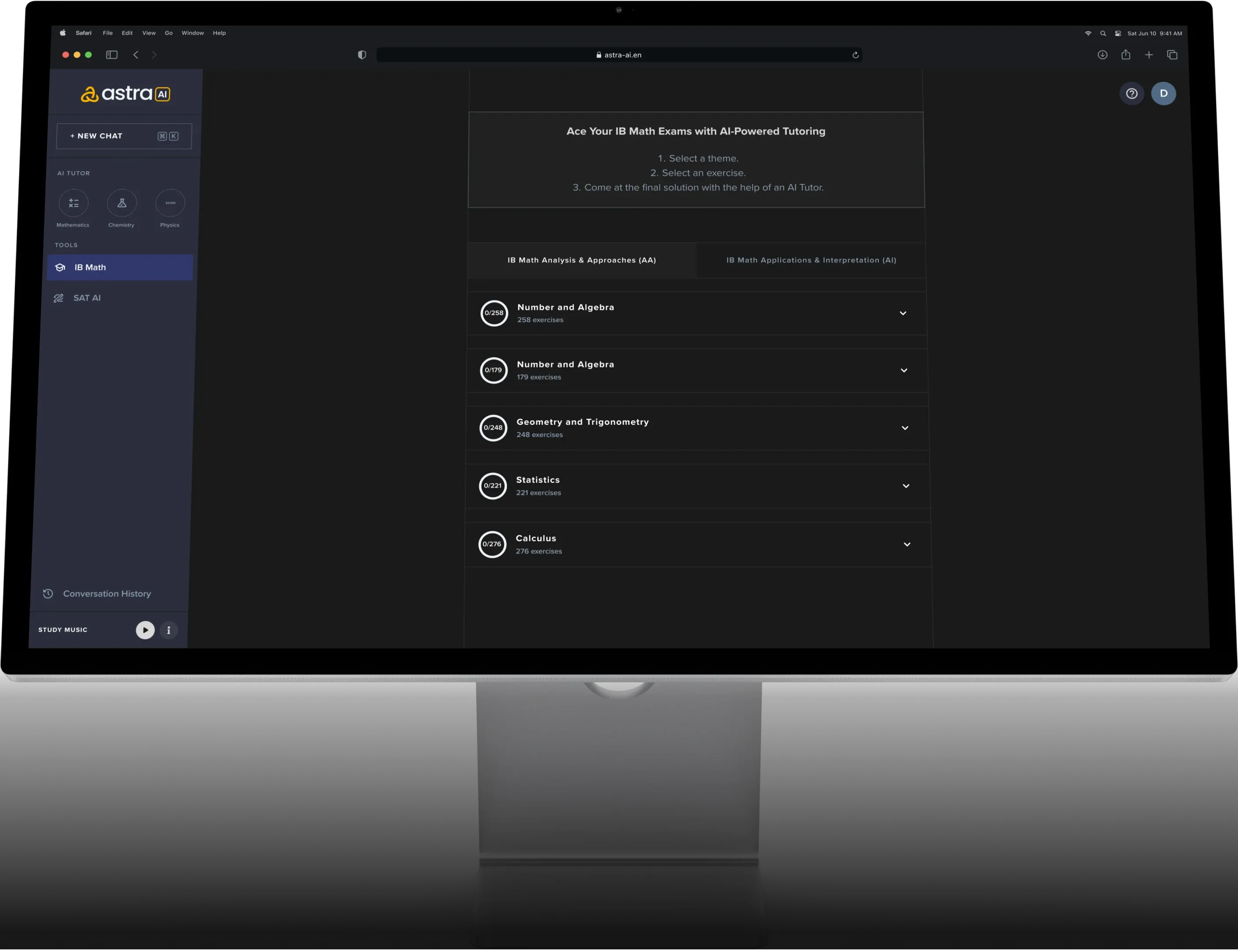Go back in Safari

136,55
